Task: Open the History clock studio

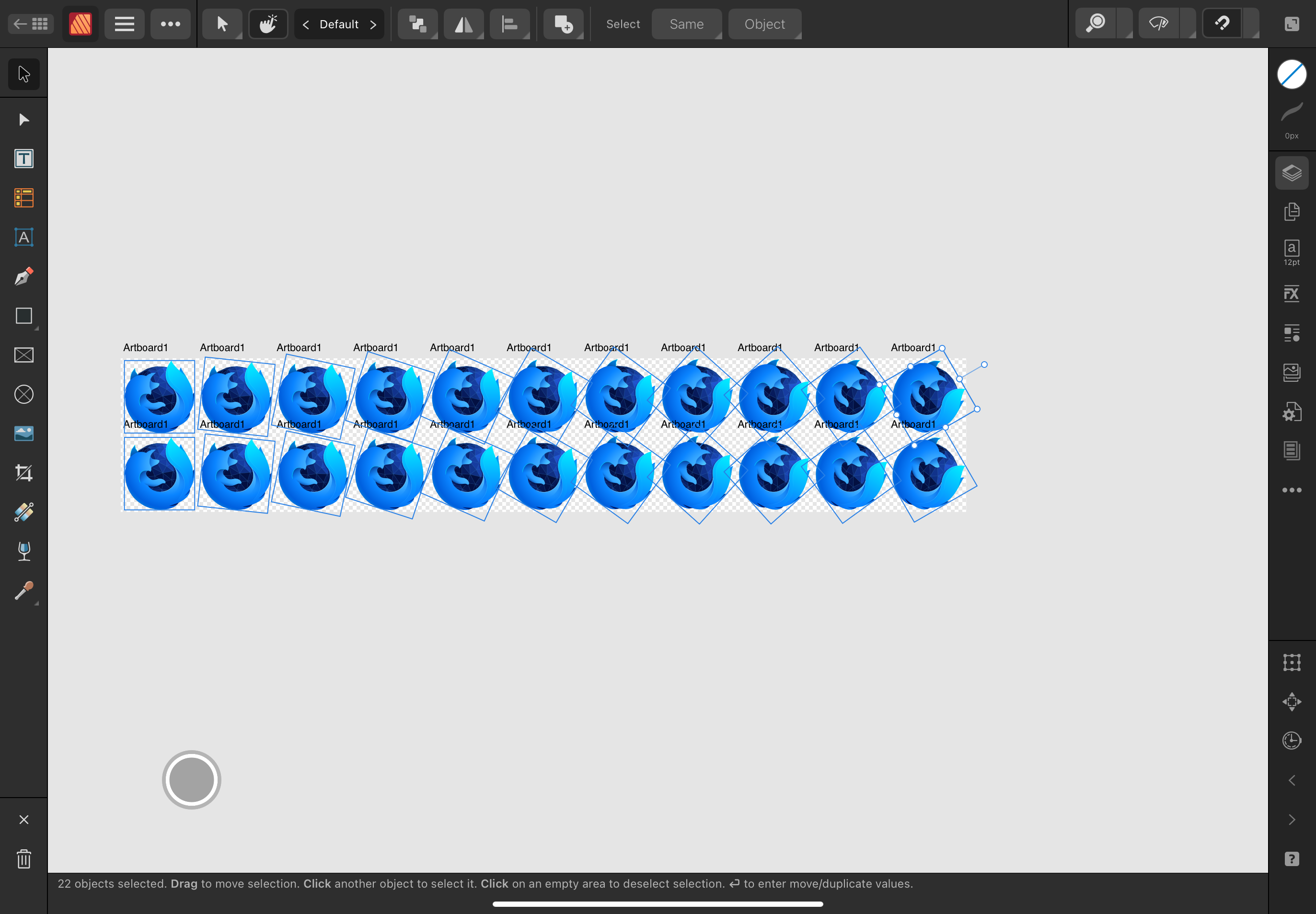Action: coord(1292,741)
